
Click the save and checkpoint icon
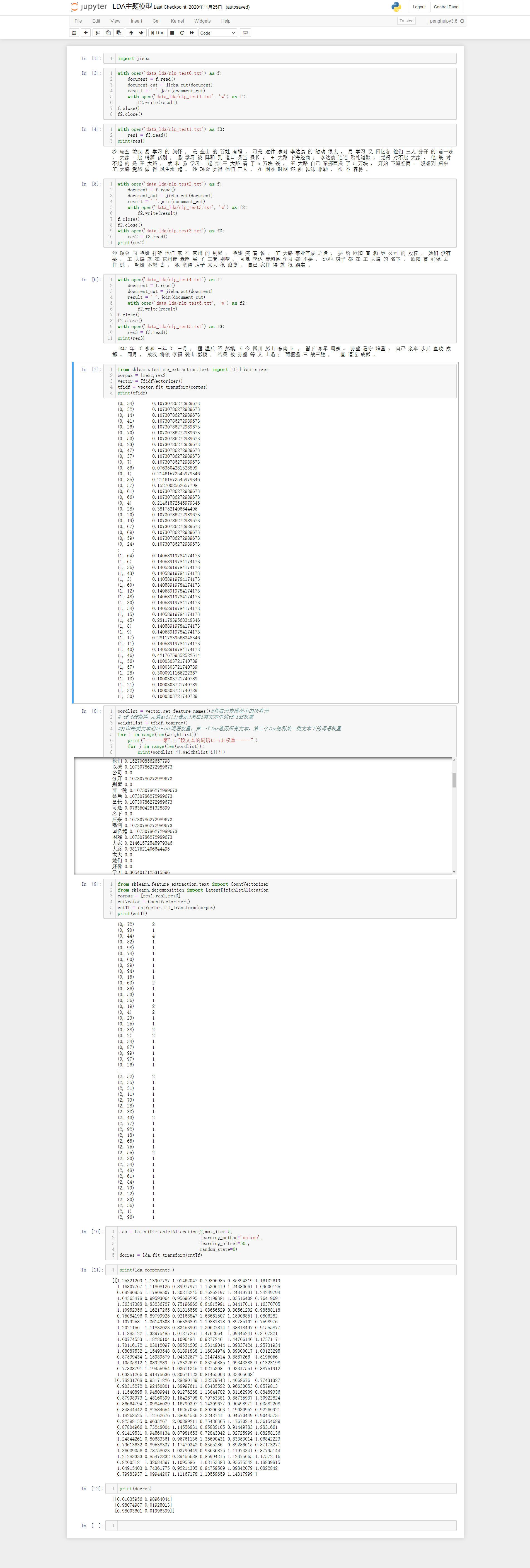point(74,33)
